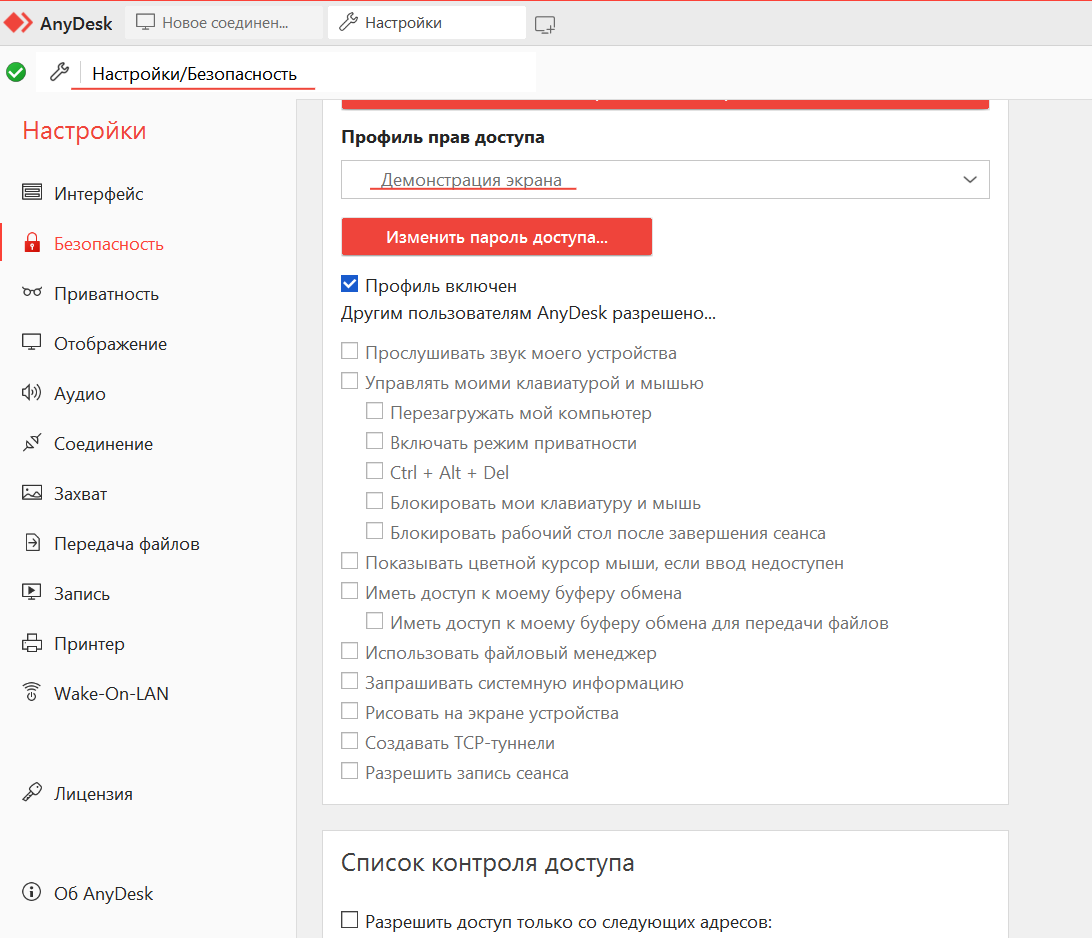
Task: Click the Wake-On-LAN signal icon
Action: (x=32, y=691)
